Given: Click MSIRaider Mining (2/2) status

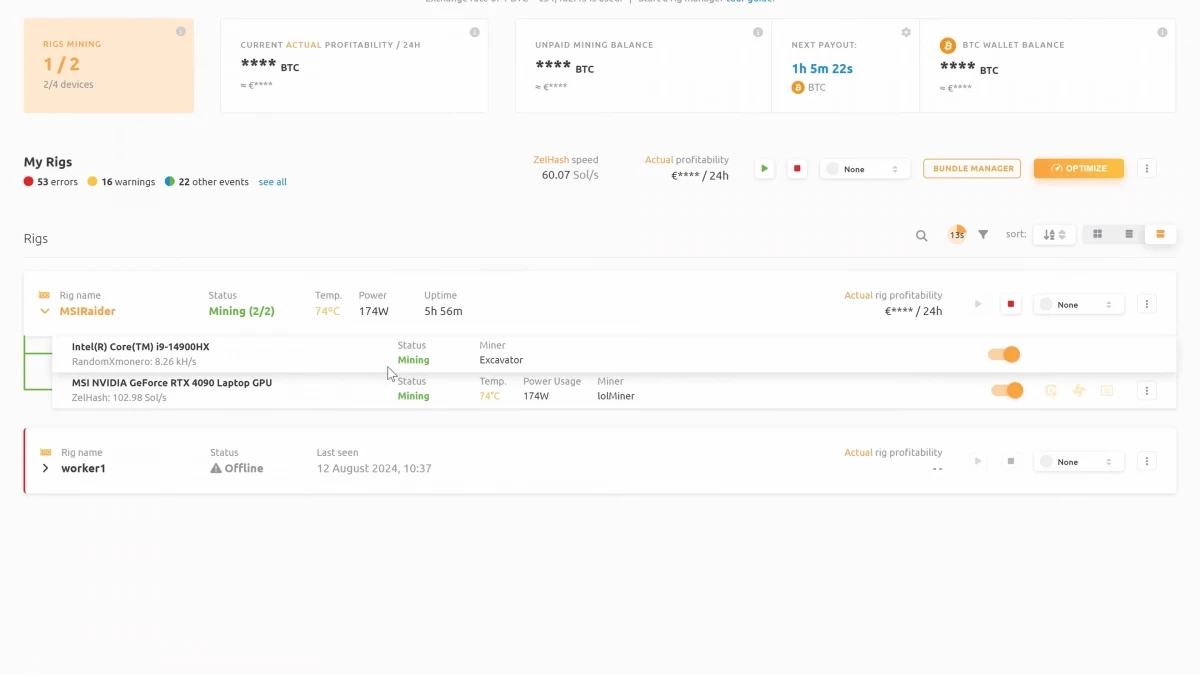Looking at the screenshot, I should point(241,311).
